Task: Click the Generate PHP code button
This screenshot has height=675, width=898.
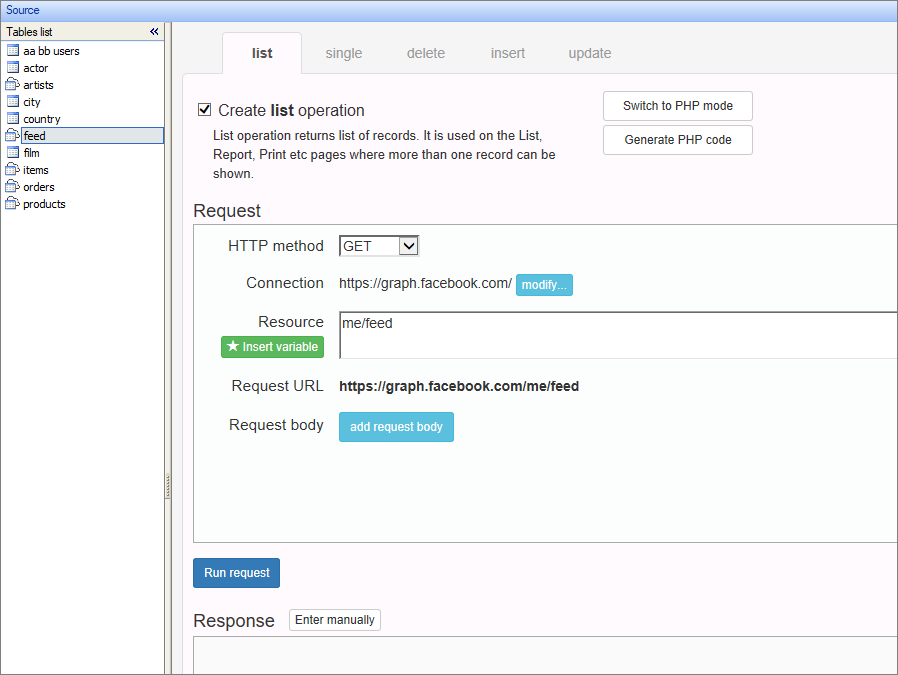Action: point(677,140)
